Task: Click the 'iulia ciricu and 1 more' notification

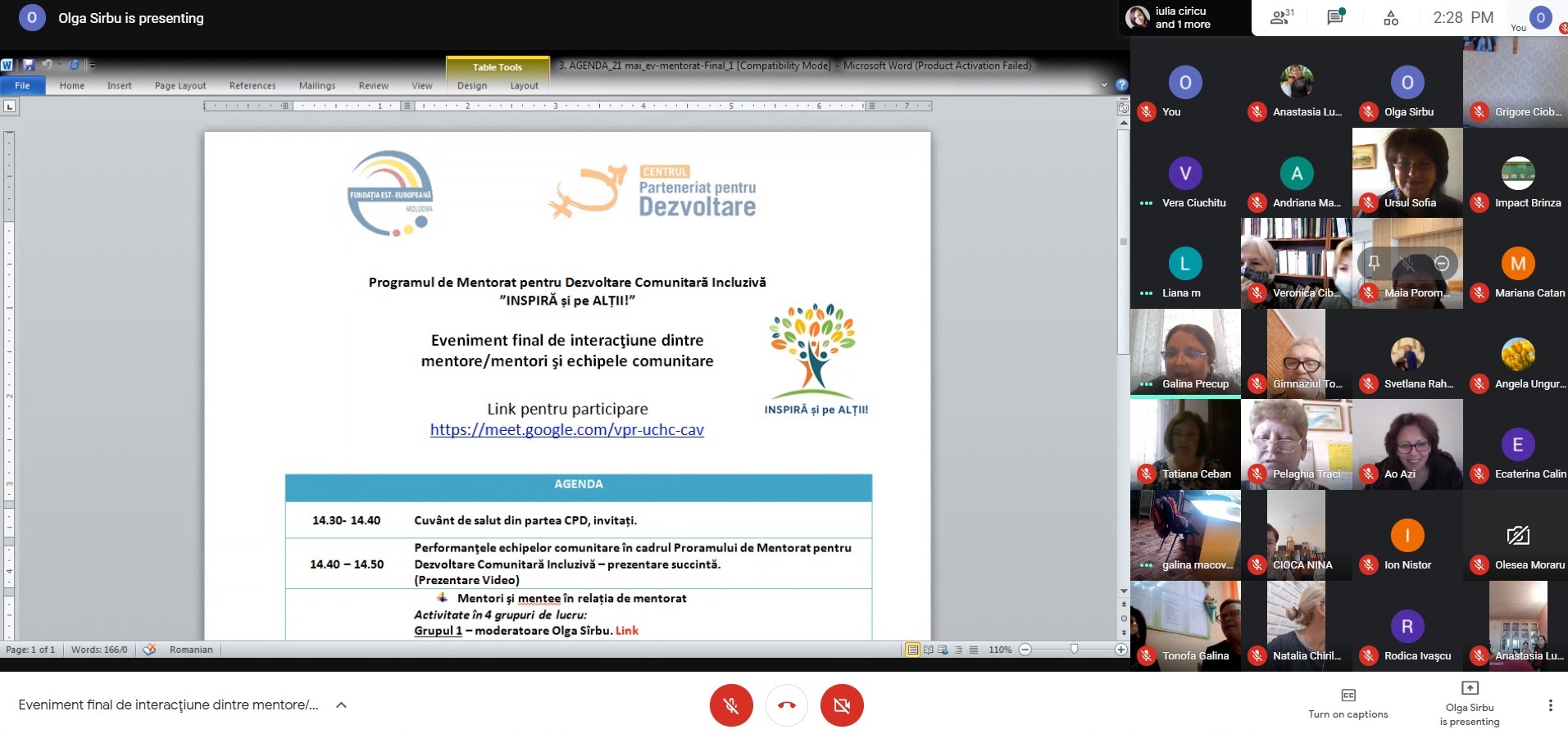Action: pos(1185,17)
